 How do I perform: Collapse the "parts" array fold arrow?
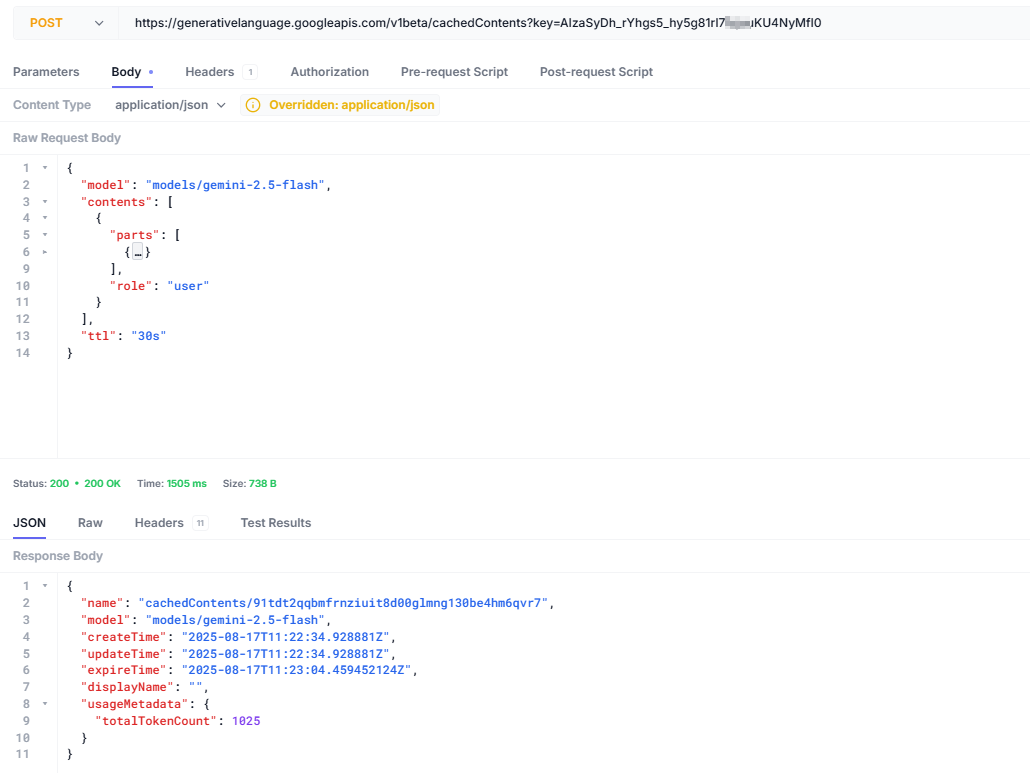(x=45, y=234)
